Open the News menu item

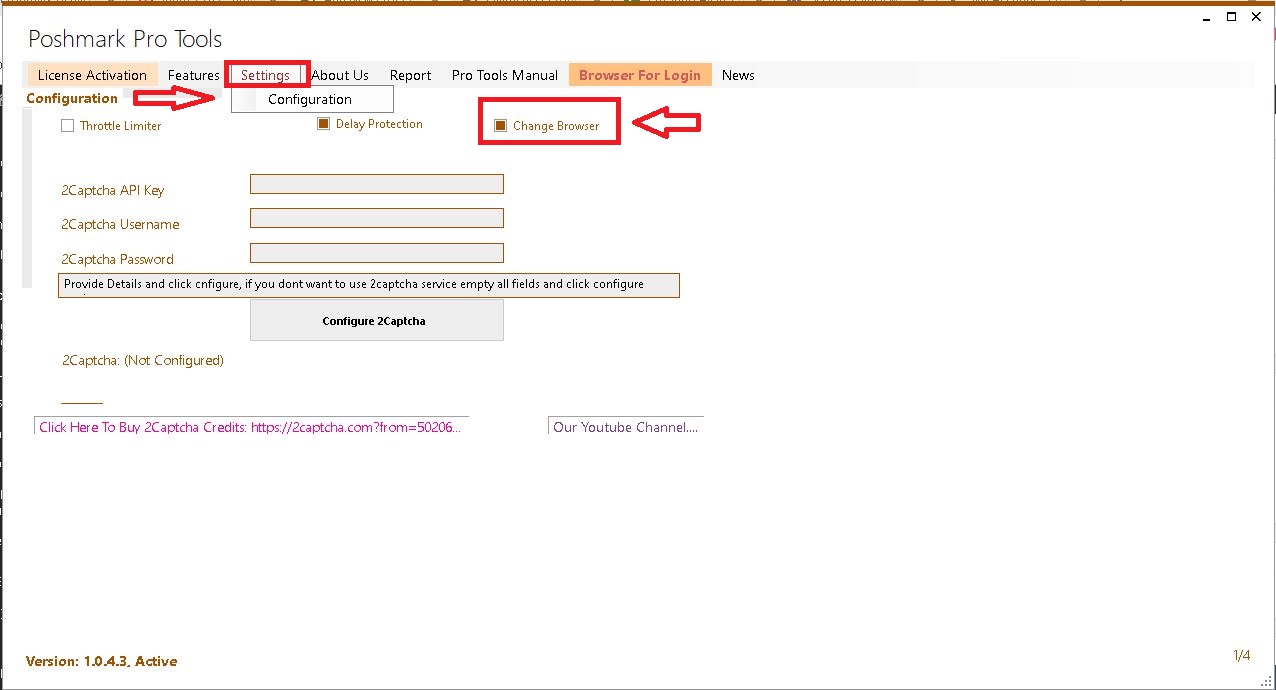738,75
